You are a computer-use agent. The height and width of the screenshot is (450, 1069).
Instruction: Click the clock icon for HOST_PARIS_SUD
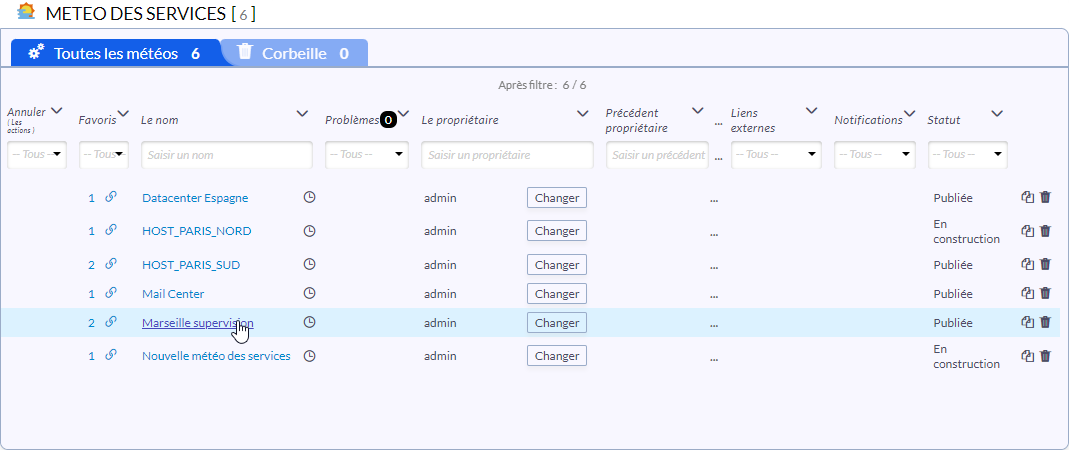(309, 265)
